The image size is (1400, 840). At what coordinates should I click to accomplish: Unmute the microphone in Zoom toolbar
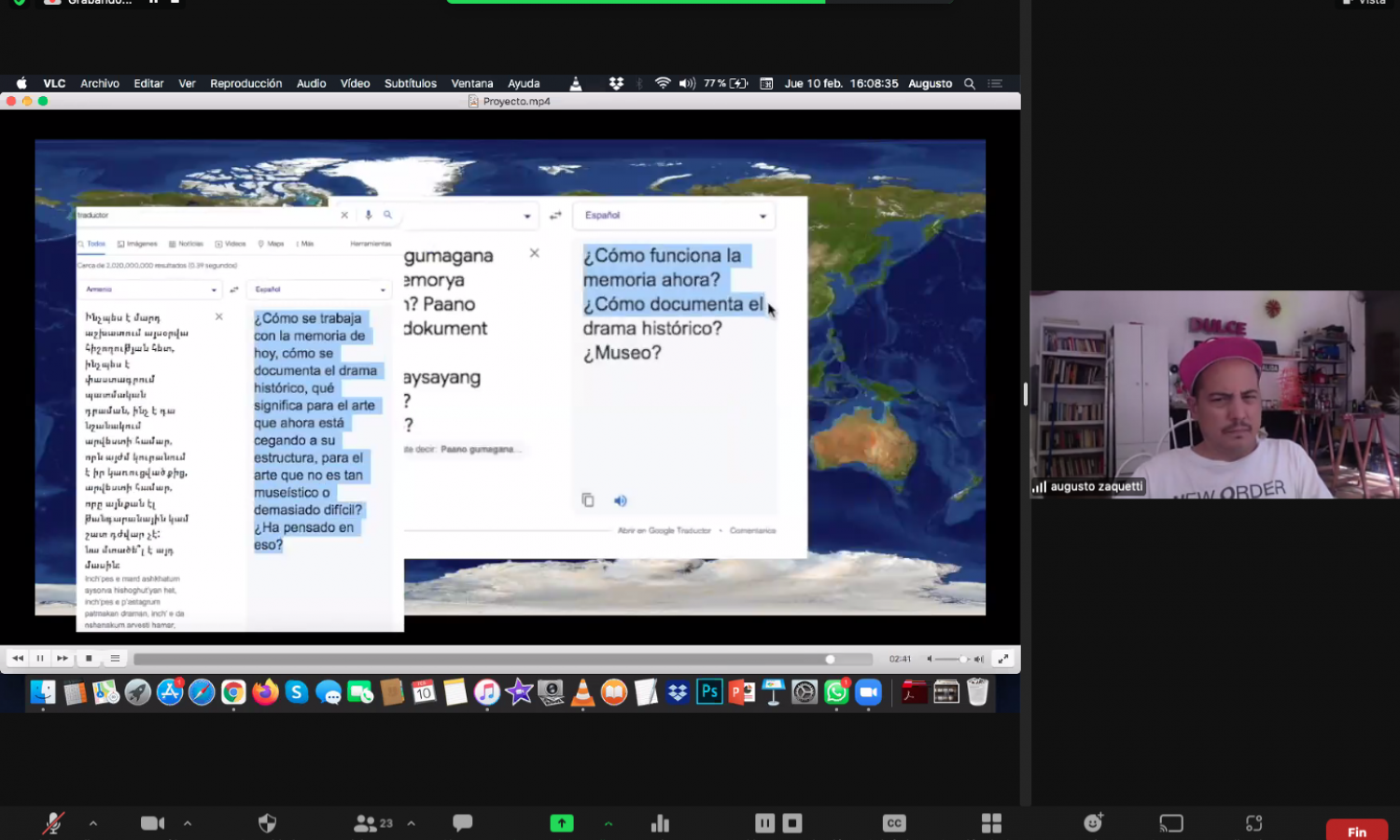[x=53, y=822]
